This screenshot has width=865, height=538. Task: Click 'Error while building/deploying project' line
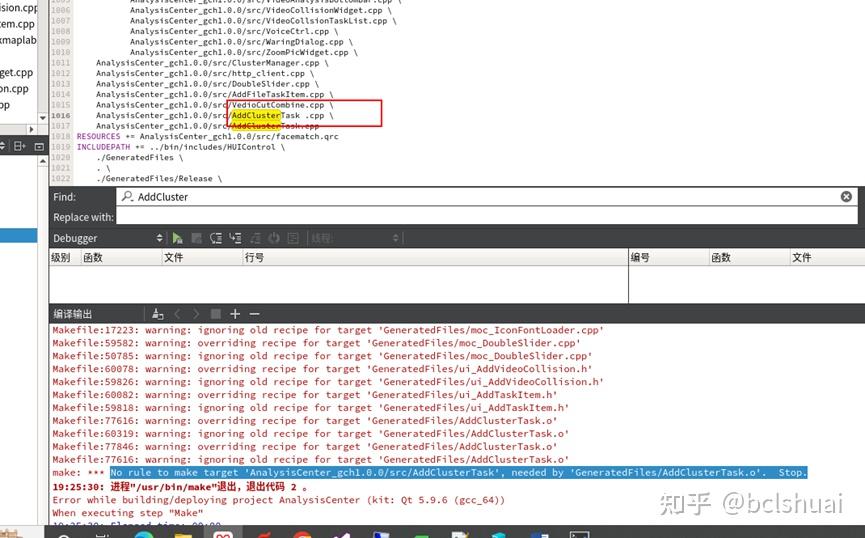pyautogui.click(x=279, y=500)
